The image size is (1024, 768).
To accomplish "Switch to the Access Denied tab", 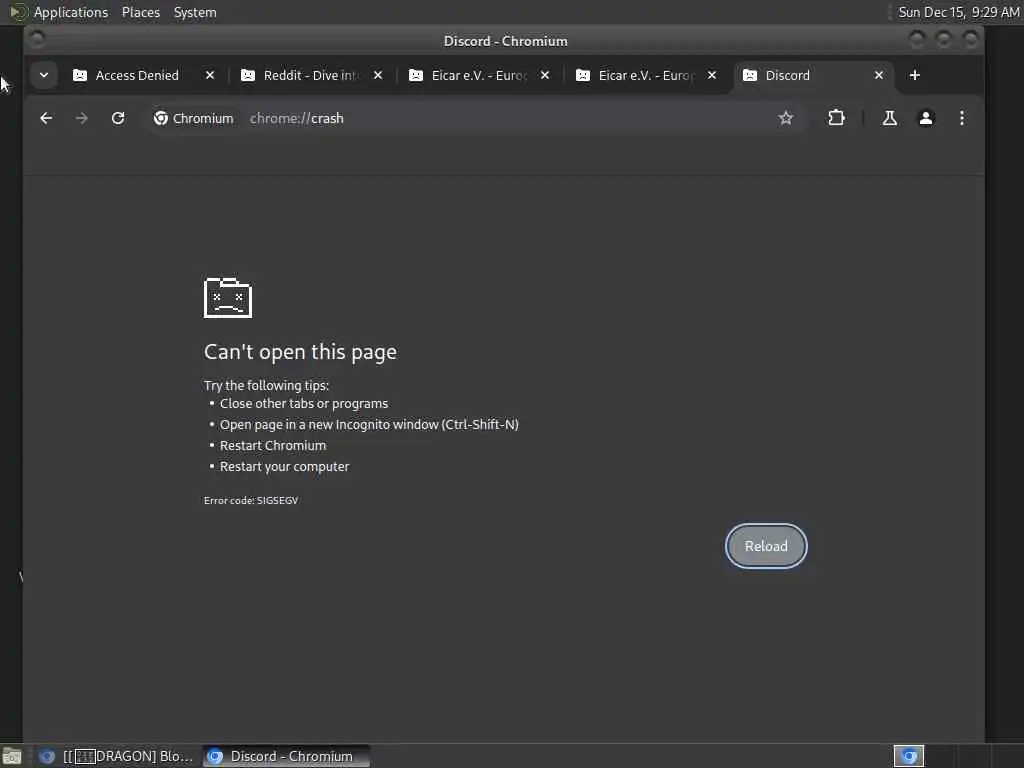I will 136,75.
